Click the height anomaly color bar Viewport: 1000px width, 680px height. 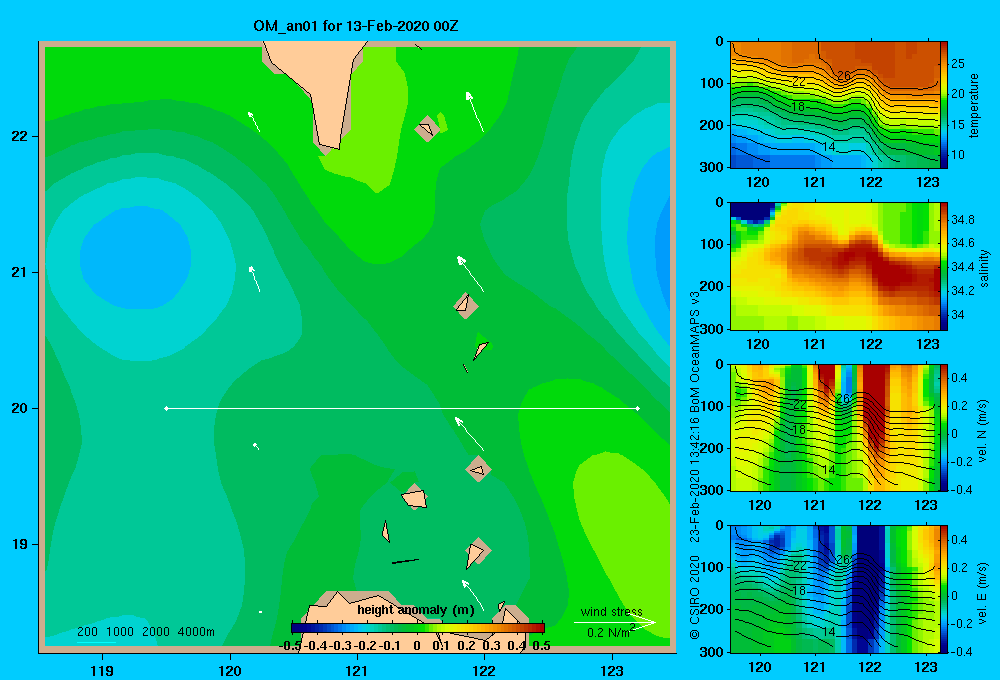(418, 628)
